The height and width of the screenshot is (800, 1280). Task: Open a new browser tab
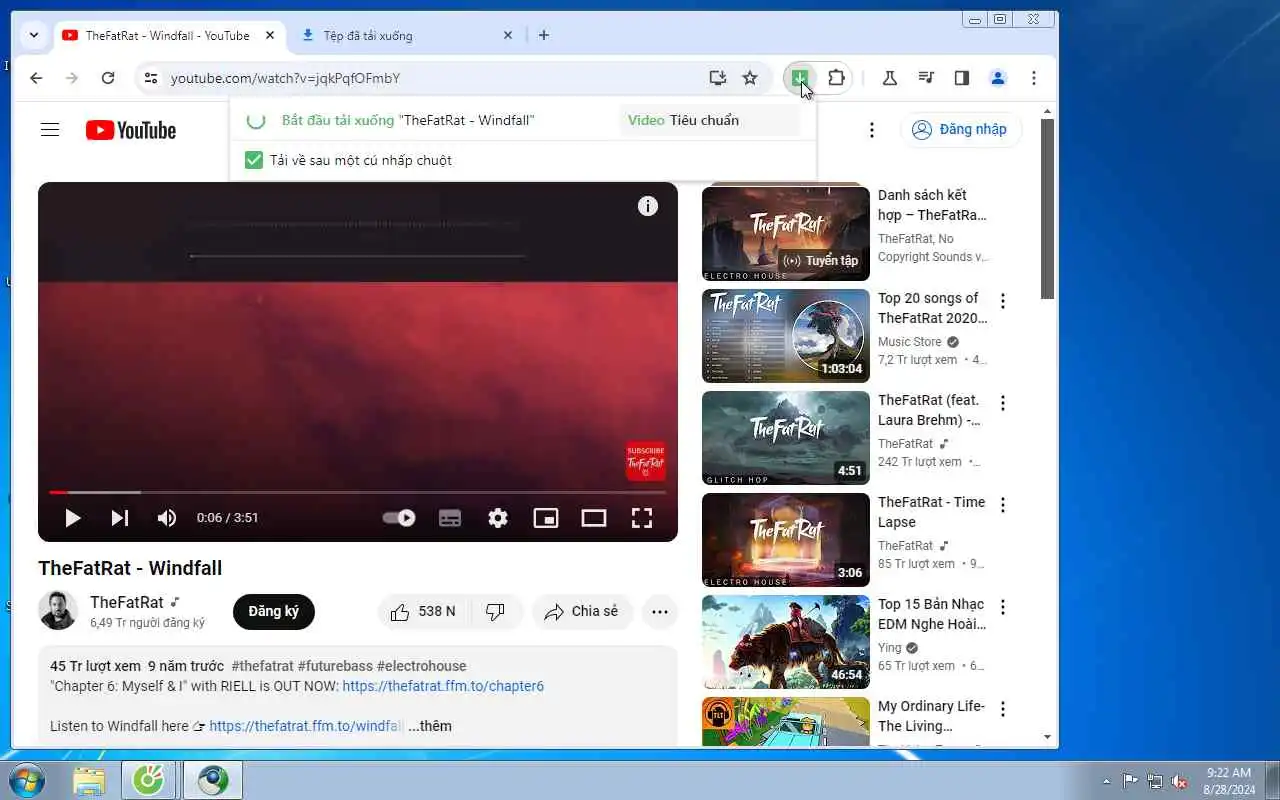coord(543,35)
